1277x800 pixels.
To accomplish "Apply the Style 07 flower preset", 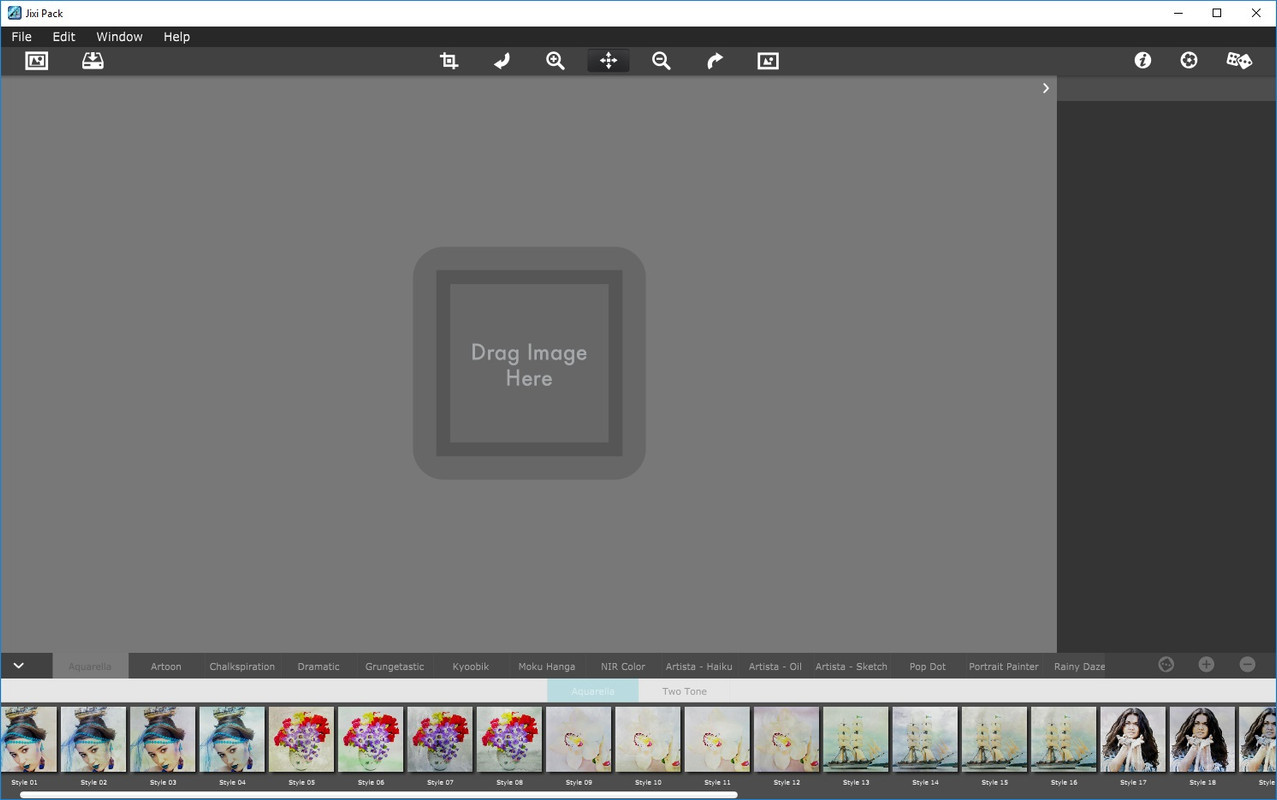I will pos(440,740).
